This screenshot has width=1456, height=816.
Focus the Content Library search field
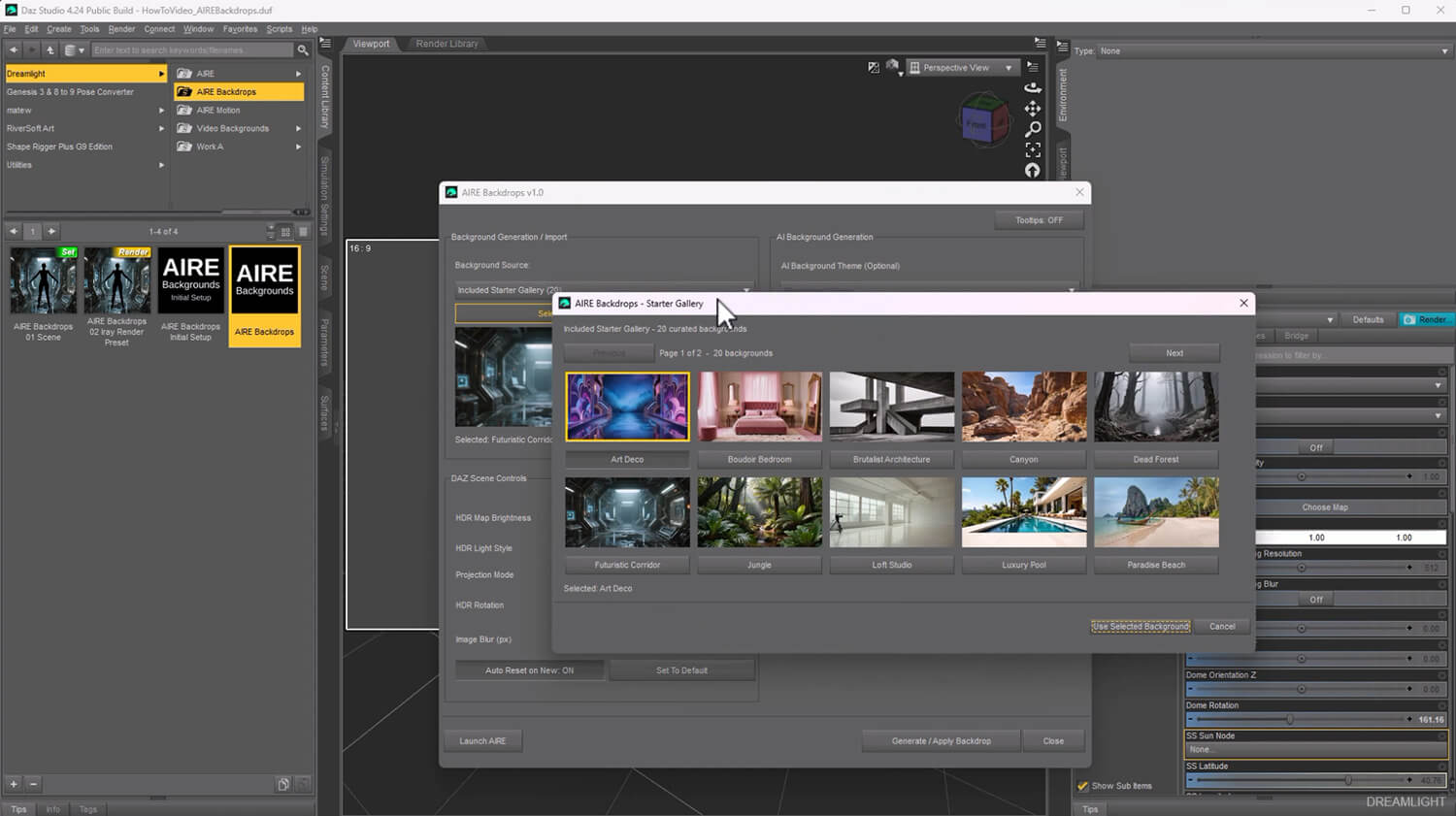(x=191, y=49)
